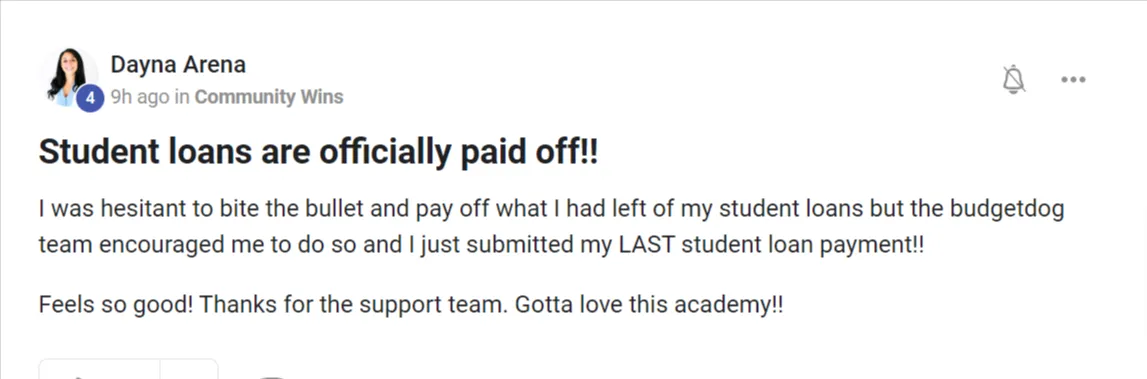
Task: Click the '9h ago' post timestamp
Action: click(140, 97)
